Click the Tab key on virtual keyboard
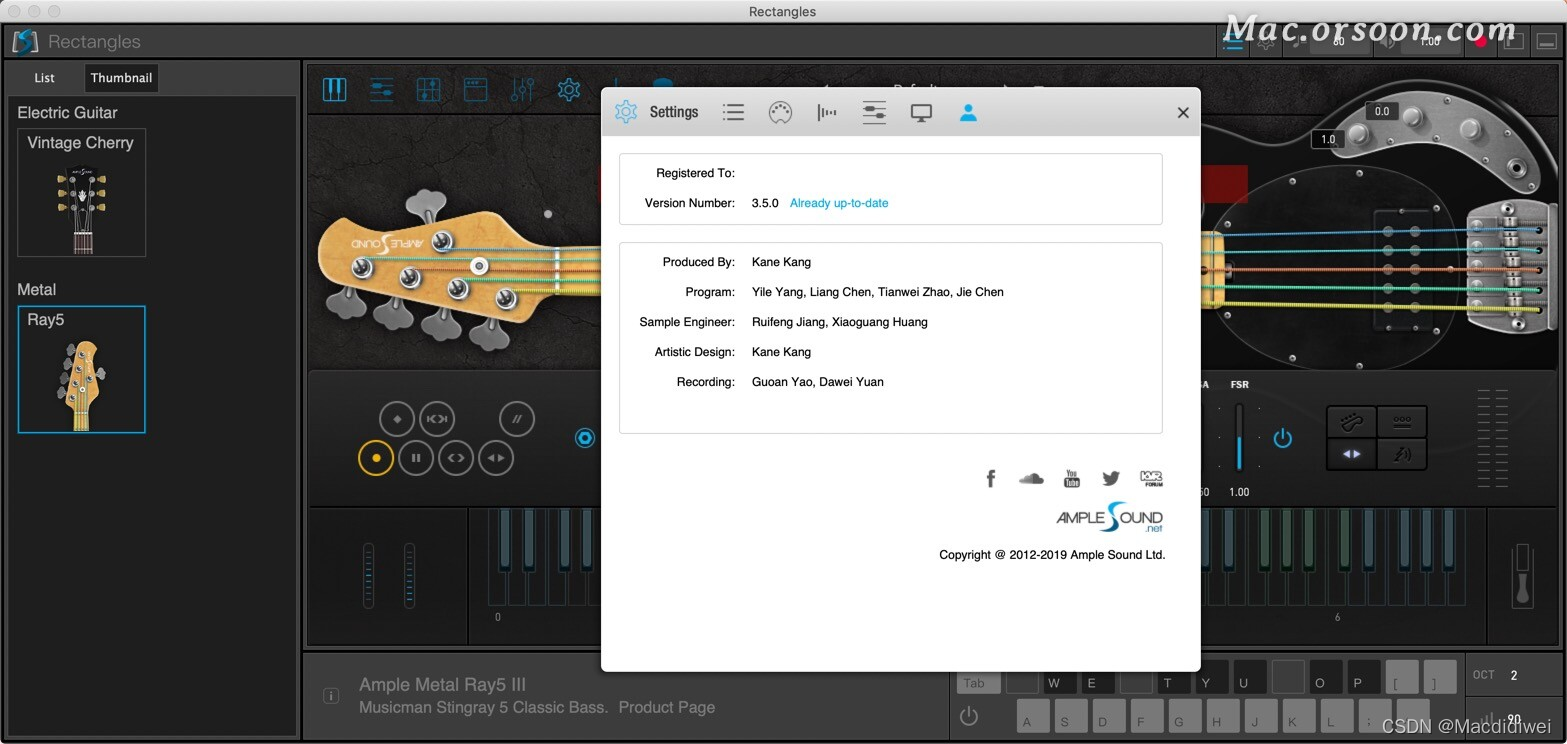Image resolution: width=1567 pixels, height=744 pixels. 978,683
